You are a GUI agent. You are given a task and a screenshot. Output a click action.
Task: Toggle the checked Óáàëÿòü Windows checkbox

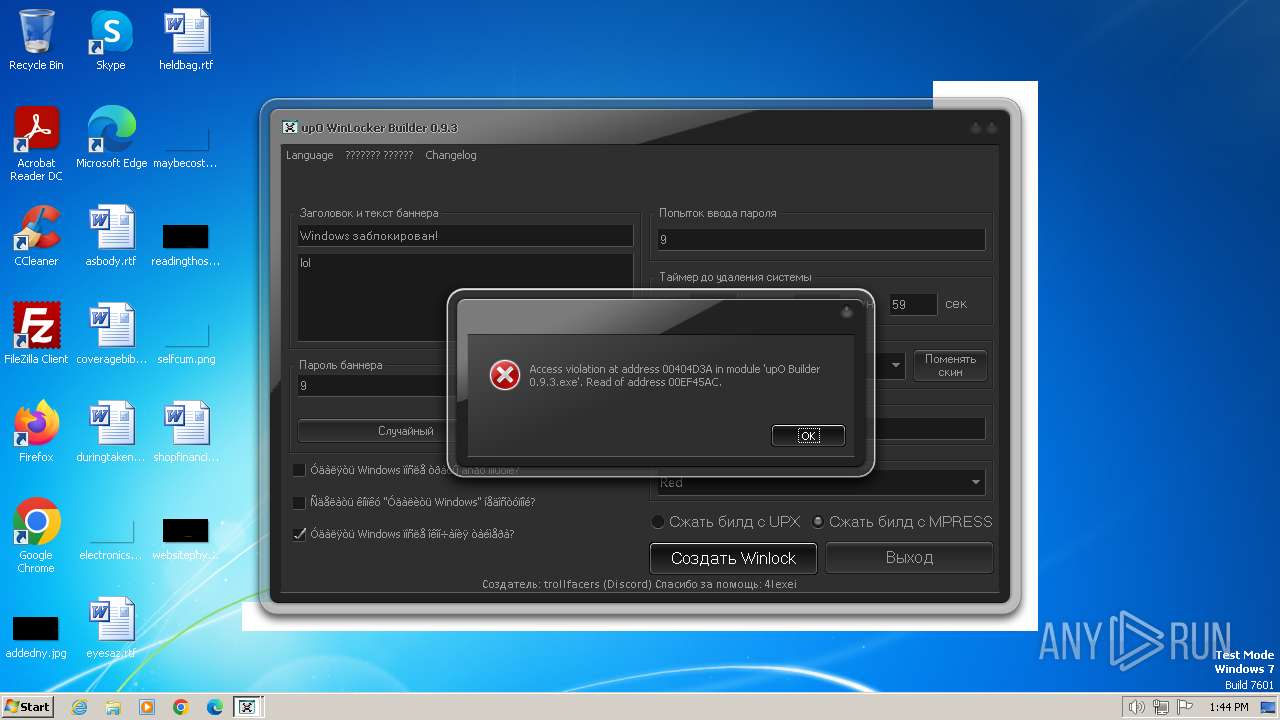tap(299, 534)
